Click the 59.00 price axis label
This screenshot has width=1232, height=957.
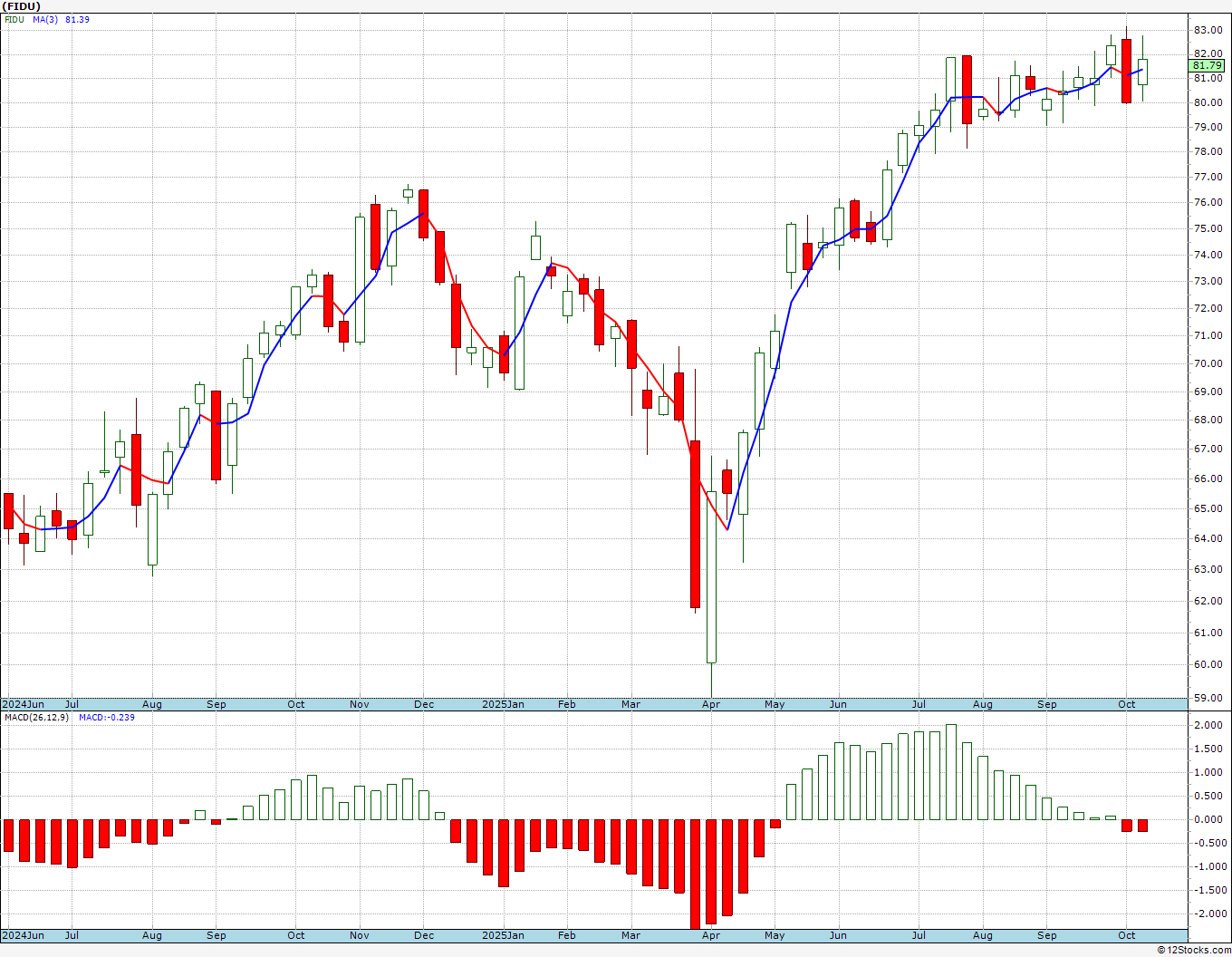click(1208, 698)
